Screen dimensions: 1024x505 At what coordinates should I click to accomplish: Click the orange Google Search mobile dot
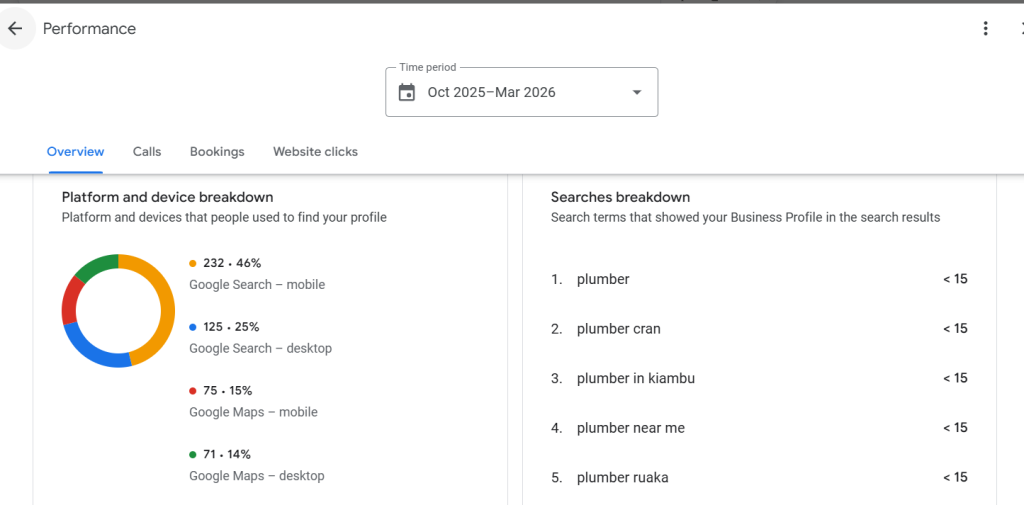(x=193, y=264)
